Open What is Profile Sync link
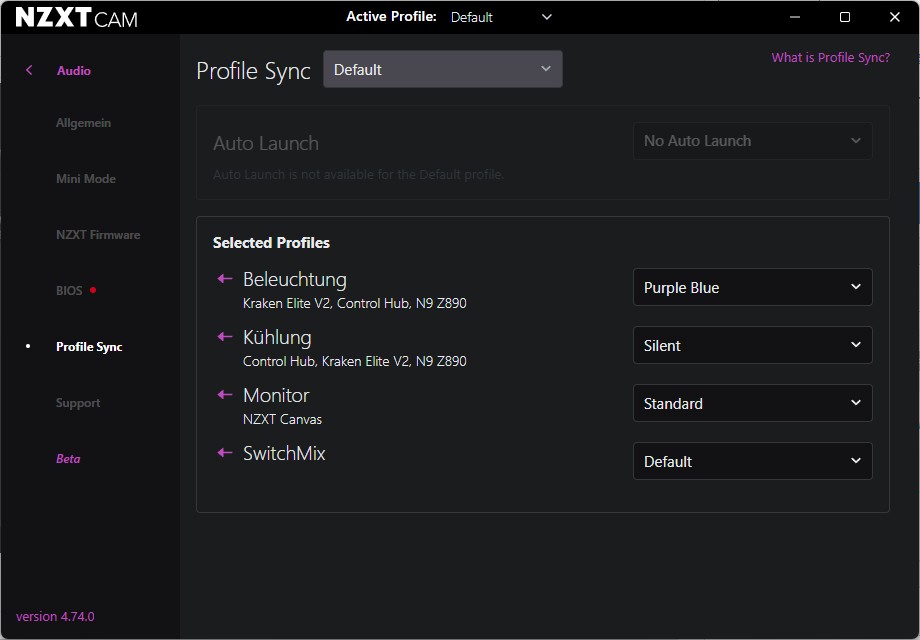The width and height of the screenshot is (920, 640). (830, 58)
